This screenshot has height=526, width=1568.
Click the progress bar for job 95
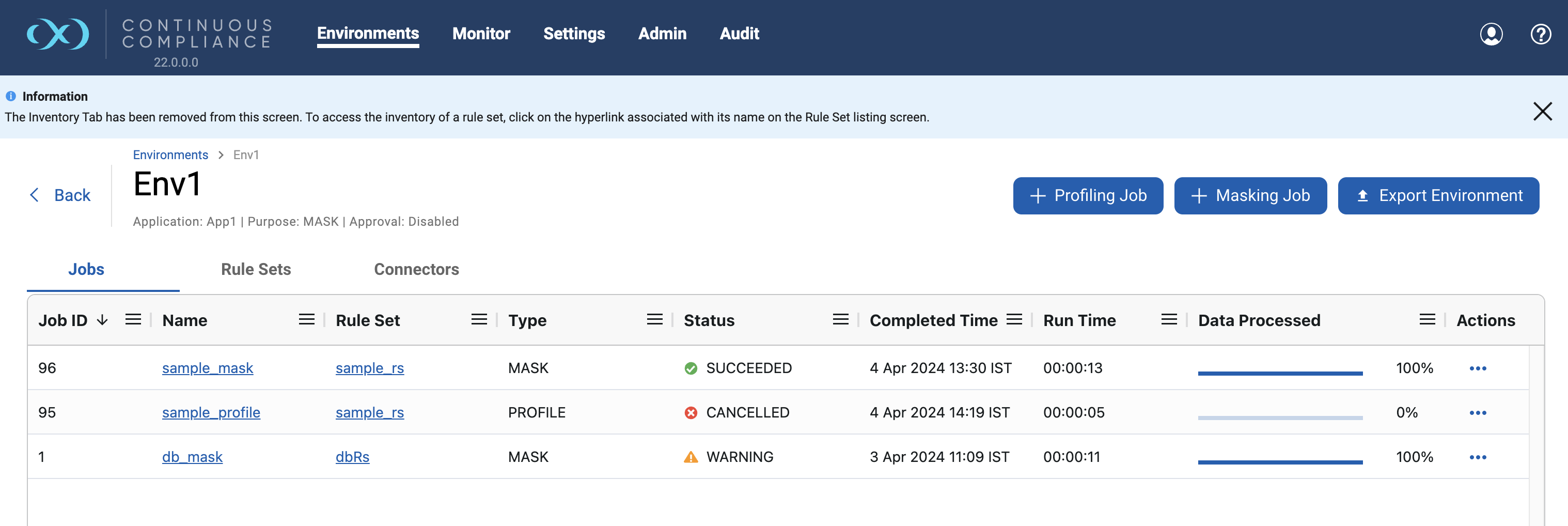(x=1279, y=417)
